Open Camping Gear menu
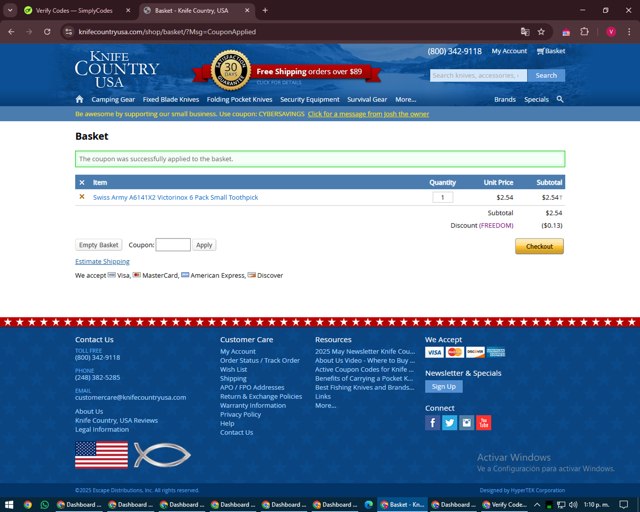Image resolution: width=640 pixels, height=512 pixels. (x=113, y=99)
